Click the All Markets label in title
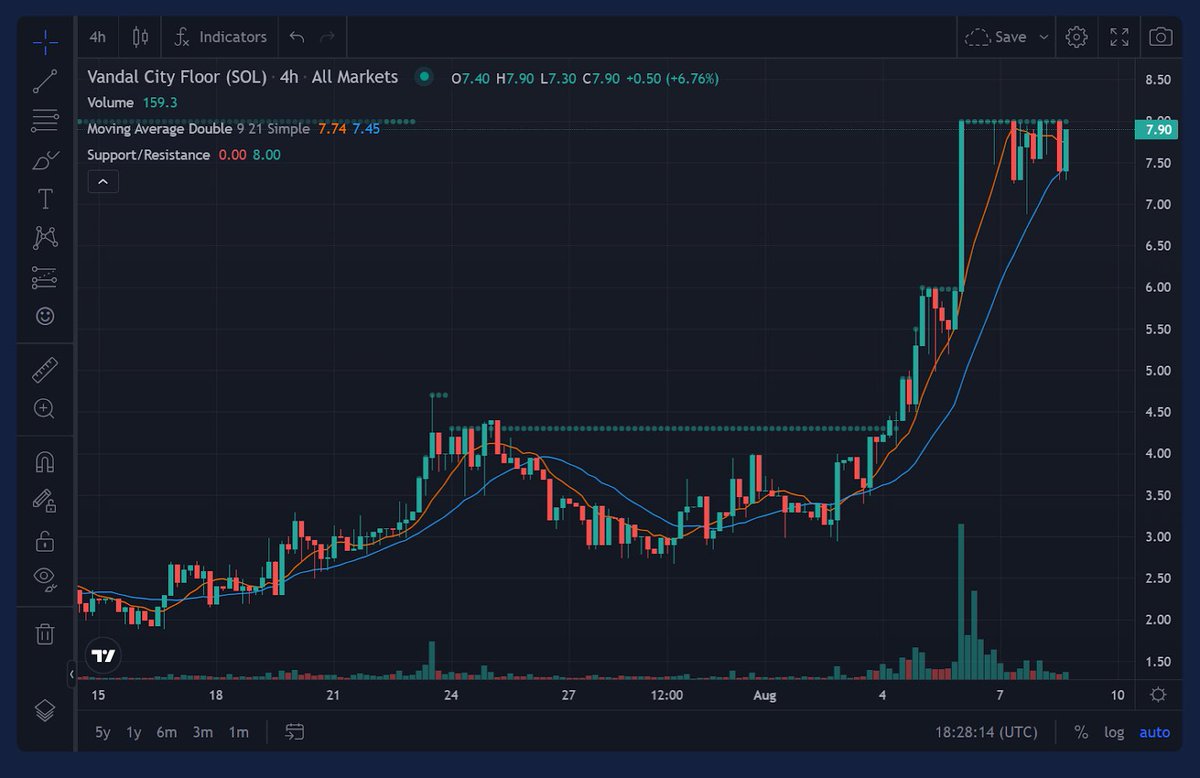This screenshot has width=1200, height=778. pyautogui.click(x=354, y=77)
